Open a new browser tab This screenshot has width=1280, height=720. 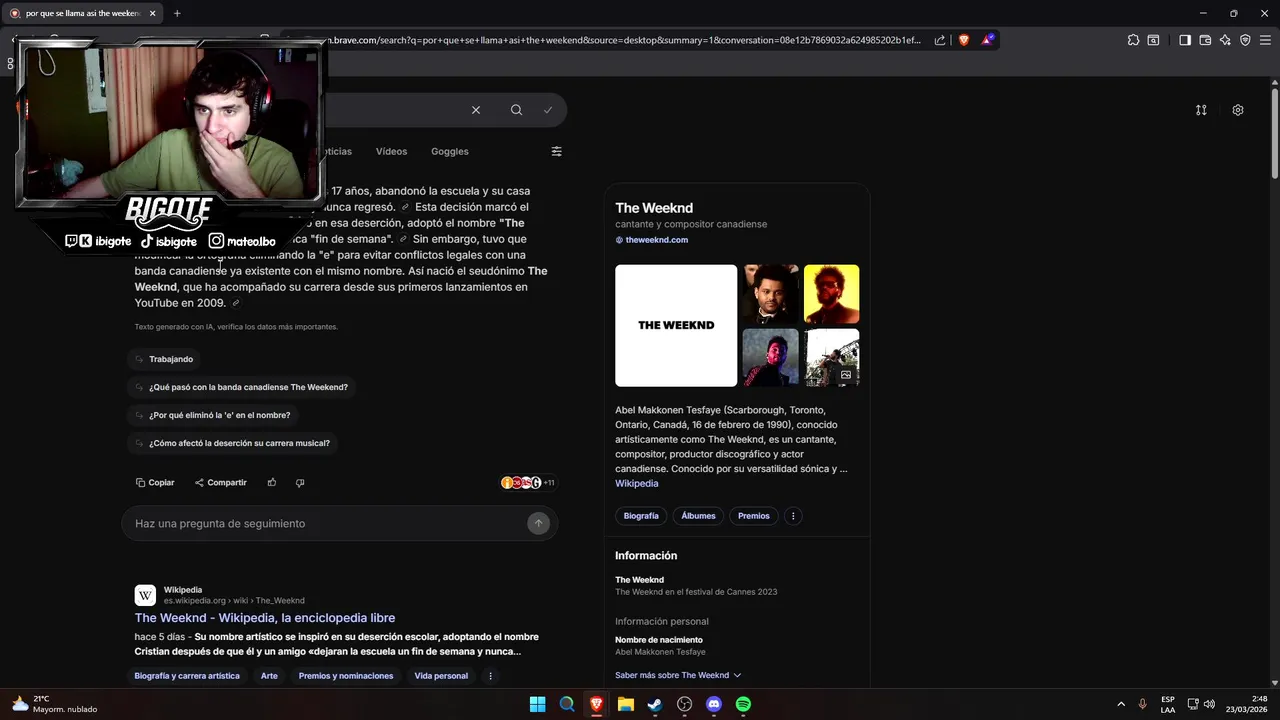click(177, 13)
